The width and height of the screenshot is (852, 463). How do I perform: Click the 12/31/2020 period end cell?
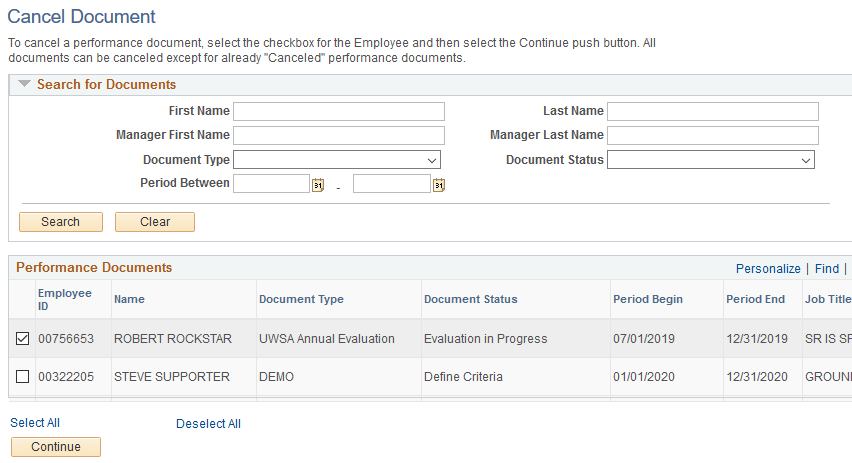point(757,377)
